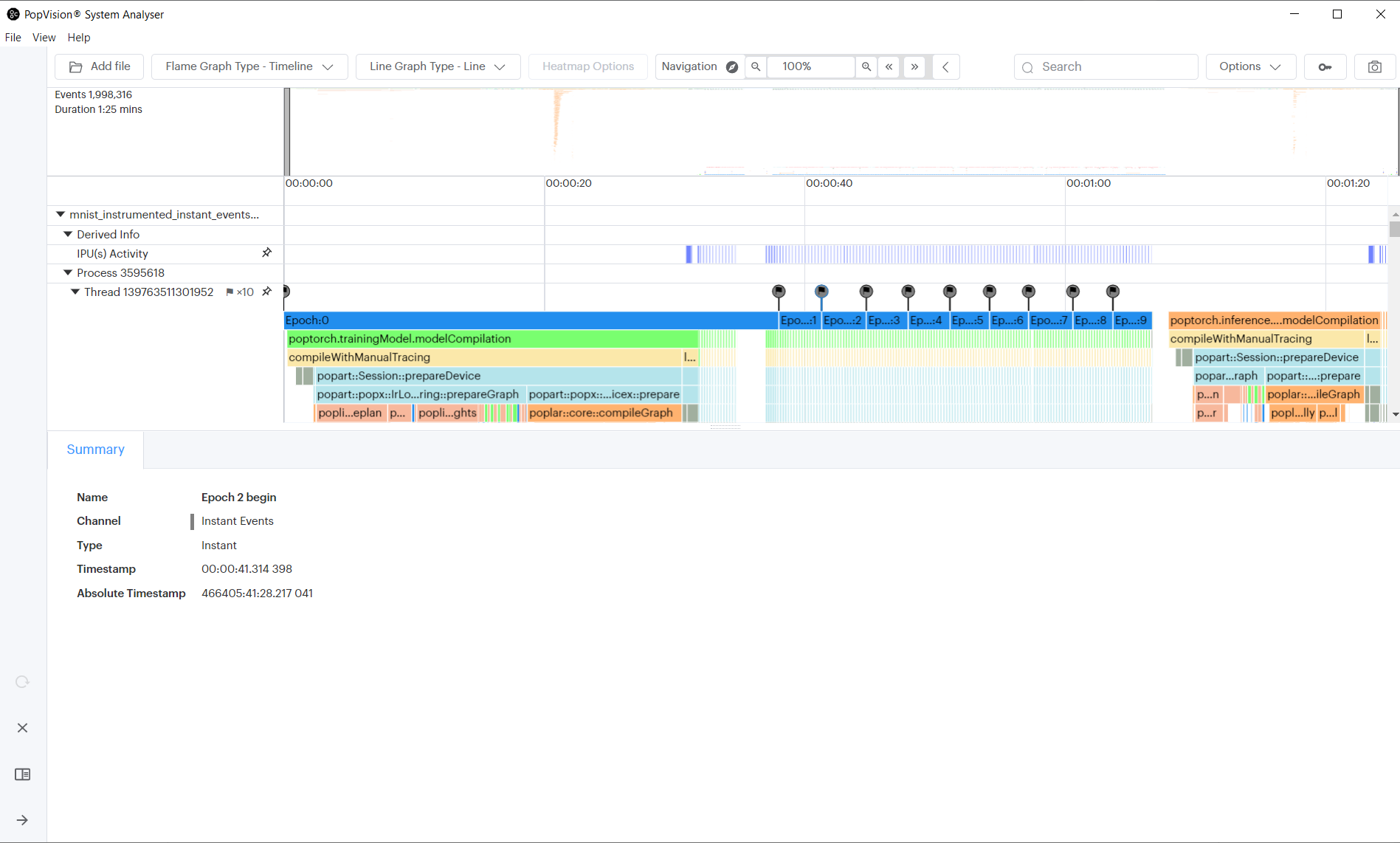Open the View menu
Viewport: 1400px width, 843px height.
coord(44,37)
